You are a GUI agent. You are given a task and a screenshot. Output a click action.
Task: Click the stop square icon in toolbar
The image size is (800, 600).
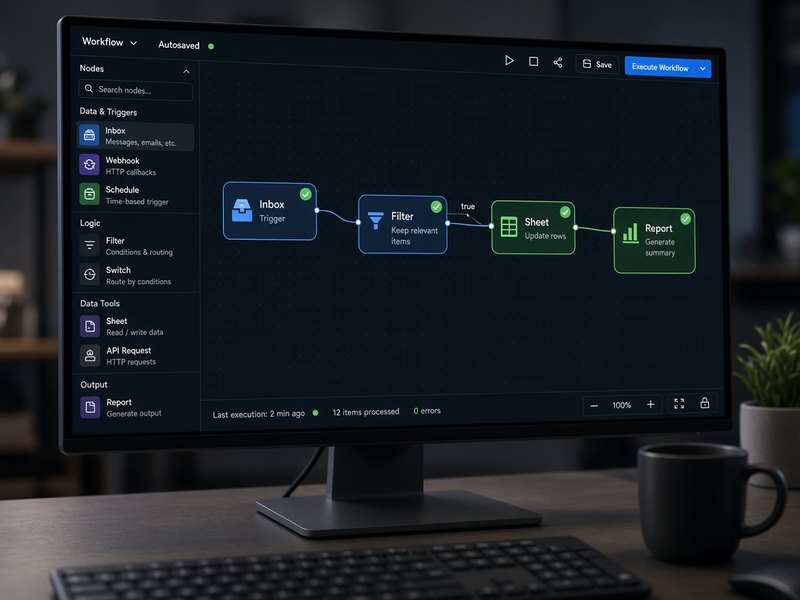[x=534, y=62]
